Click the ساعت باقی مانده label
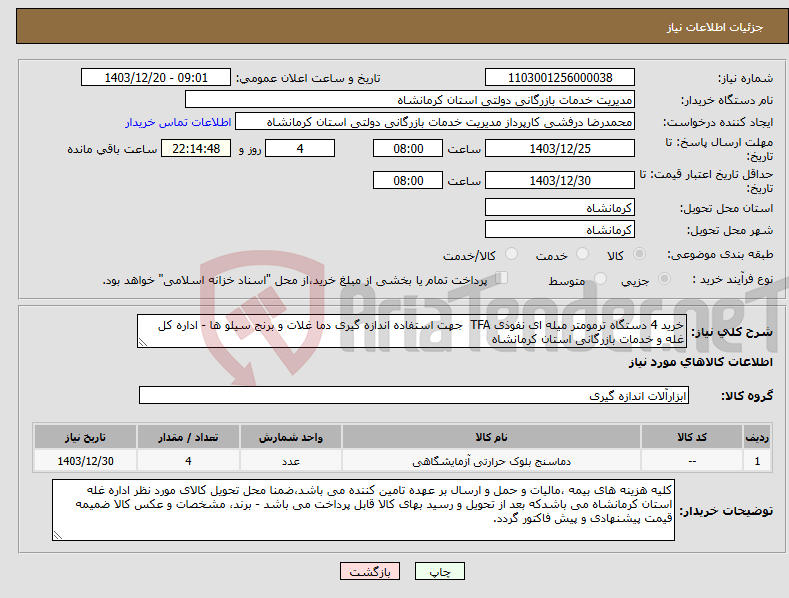 pyautogui.click(x=112, y=149)
